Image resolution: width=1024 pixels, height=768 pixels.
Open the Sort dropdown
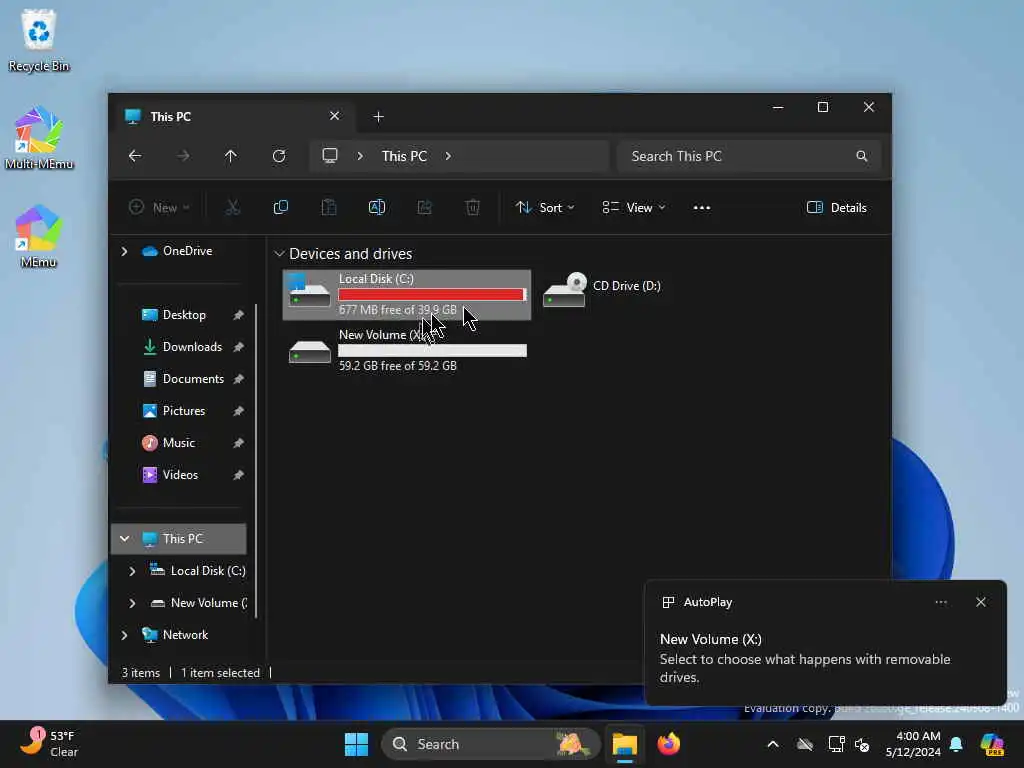(545, 208)
